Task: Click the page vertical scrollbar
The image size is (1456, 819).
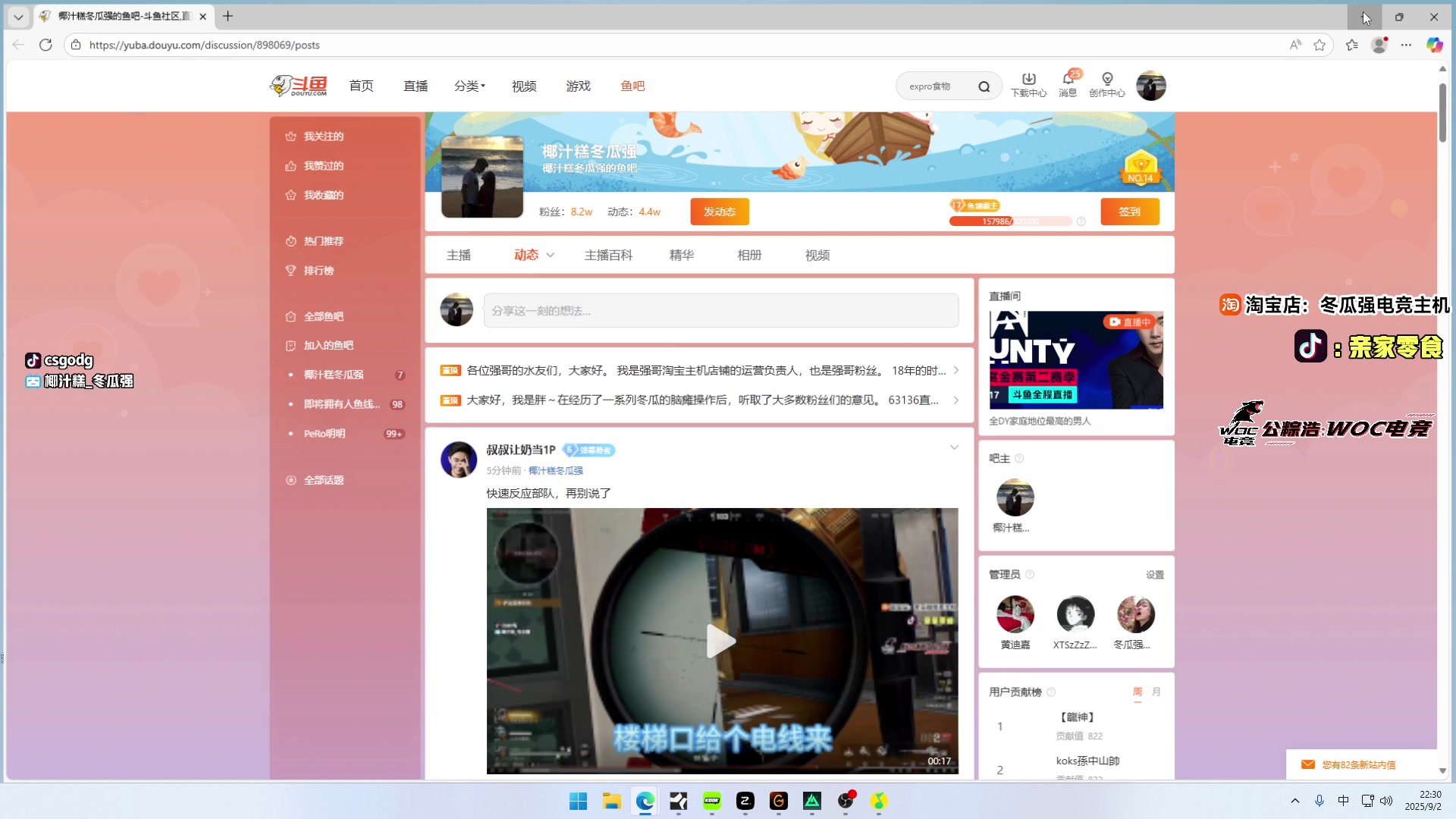Action: 1442,113
